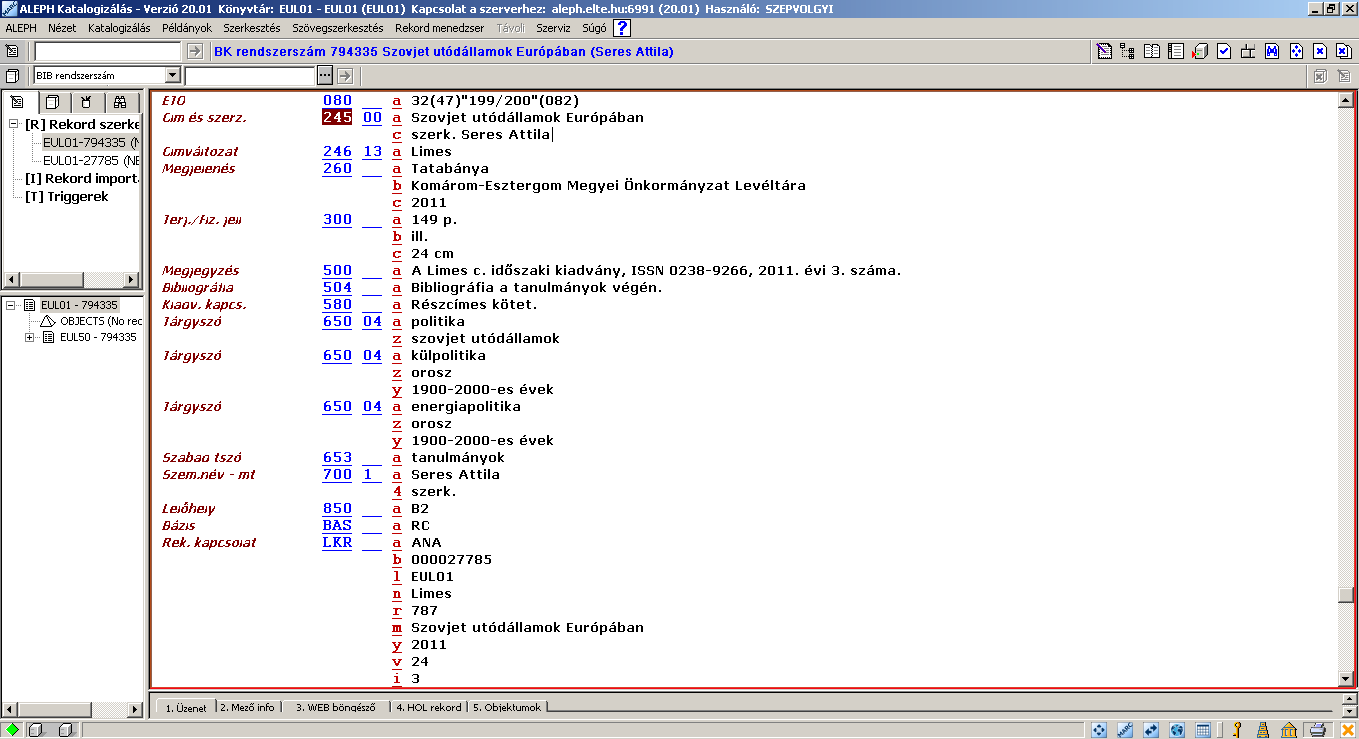Collapse the [R] Rekord szerkesztés node
This screenshot has width=1359, height=739.
click(x=14, y=124)
